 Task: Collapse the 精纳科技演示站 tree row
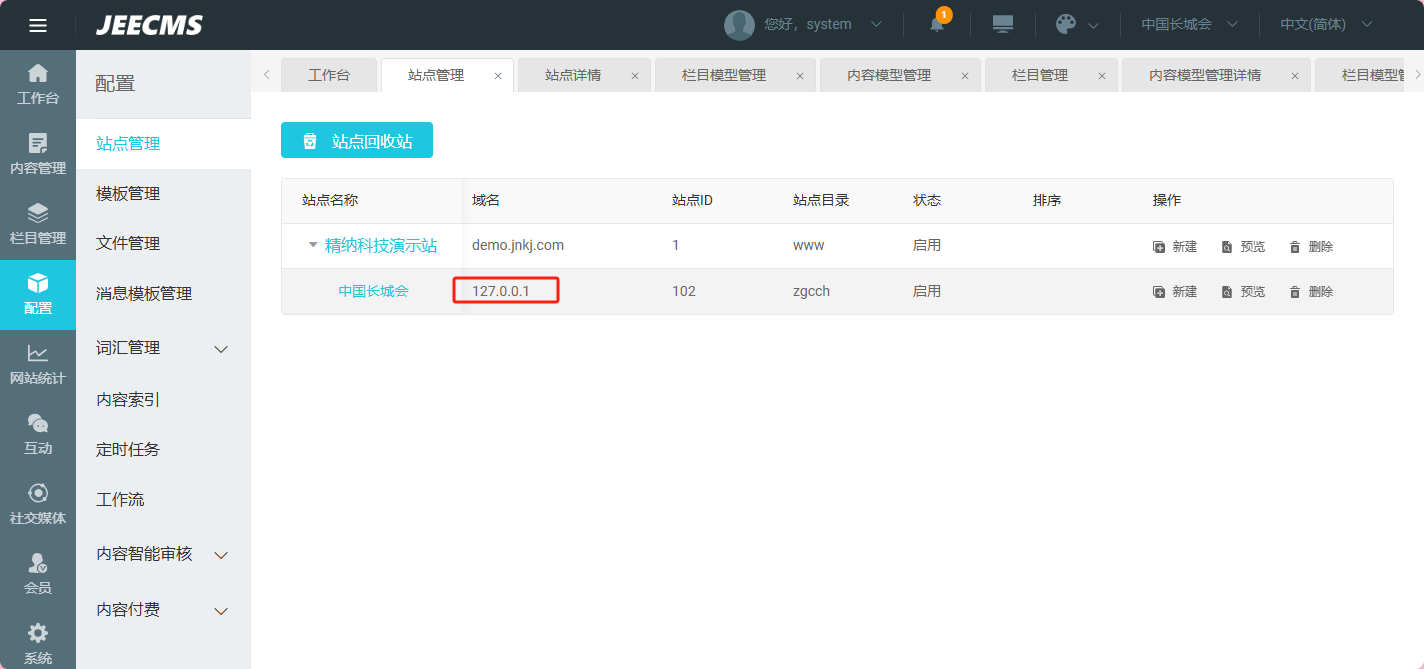tap(313, 245)
